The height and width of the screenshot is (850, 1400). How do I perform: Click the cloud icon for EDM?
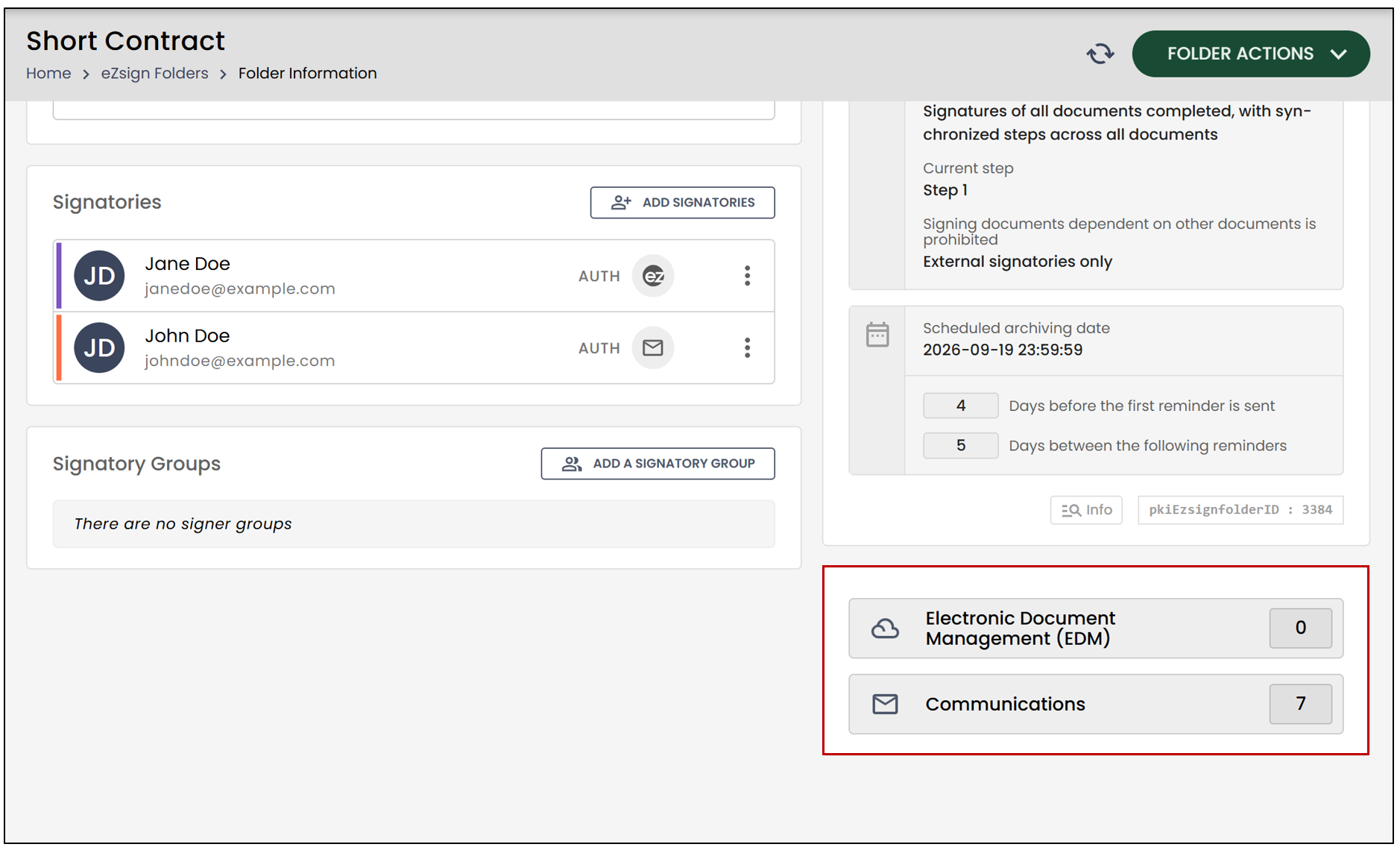click(x=885, y=629)
